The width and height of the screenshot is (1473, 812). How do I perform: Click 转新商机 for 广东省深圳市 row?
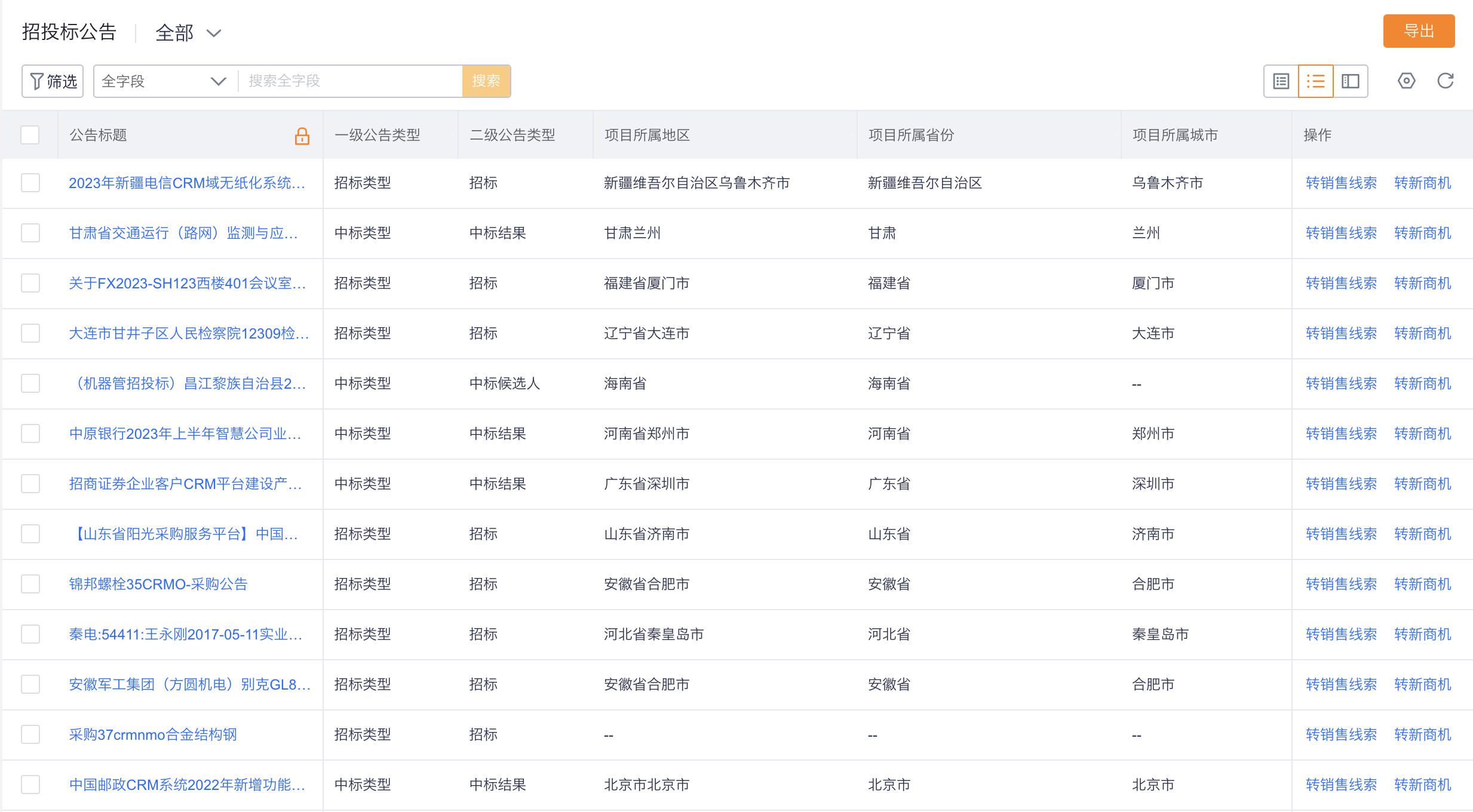pos(1422,484)
